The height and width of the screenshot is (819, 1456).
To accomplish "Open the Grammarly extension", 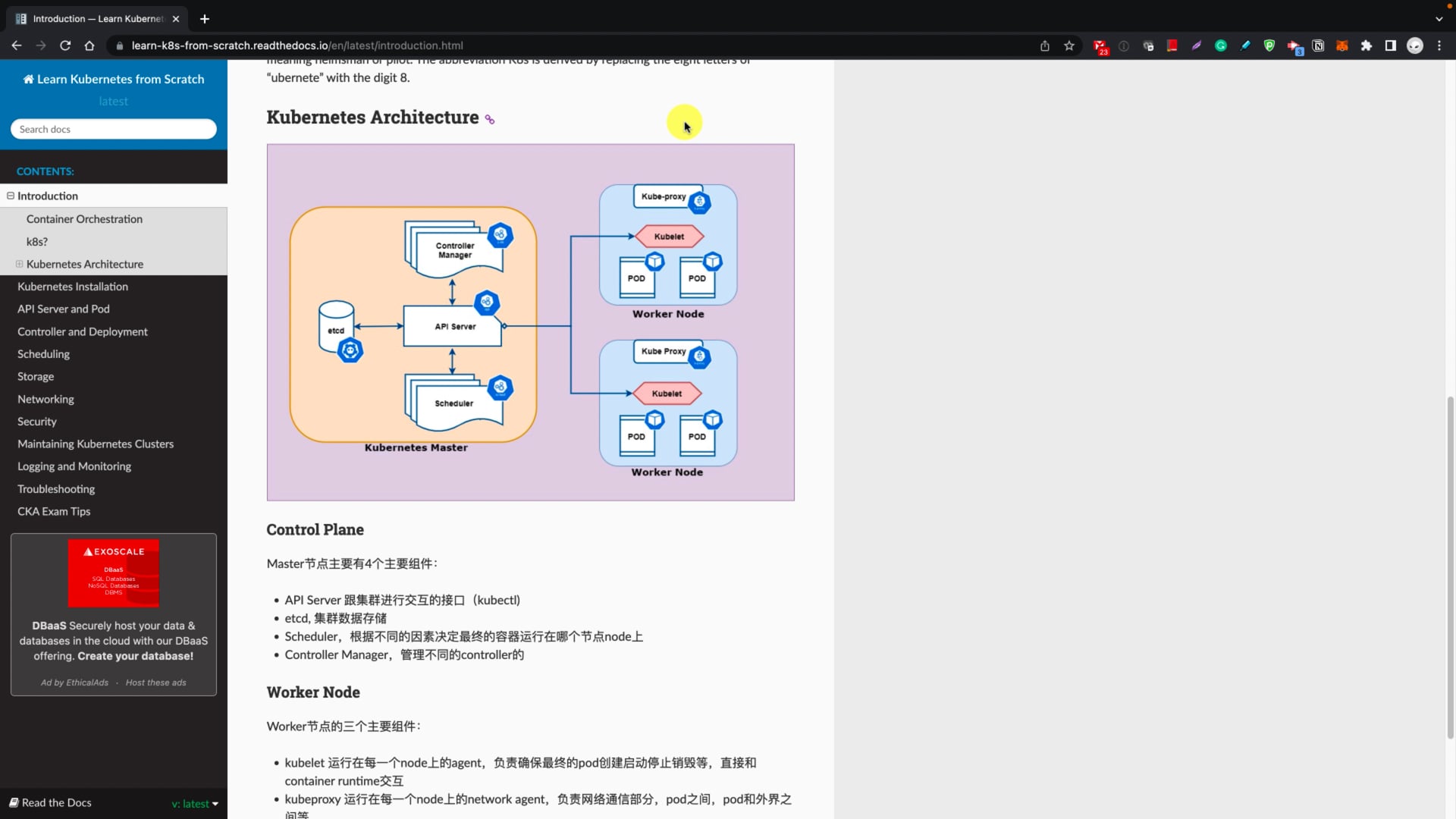I will [1221, 45].
